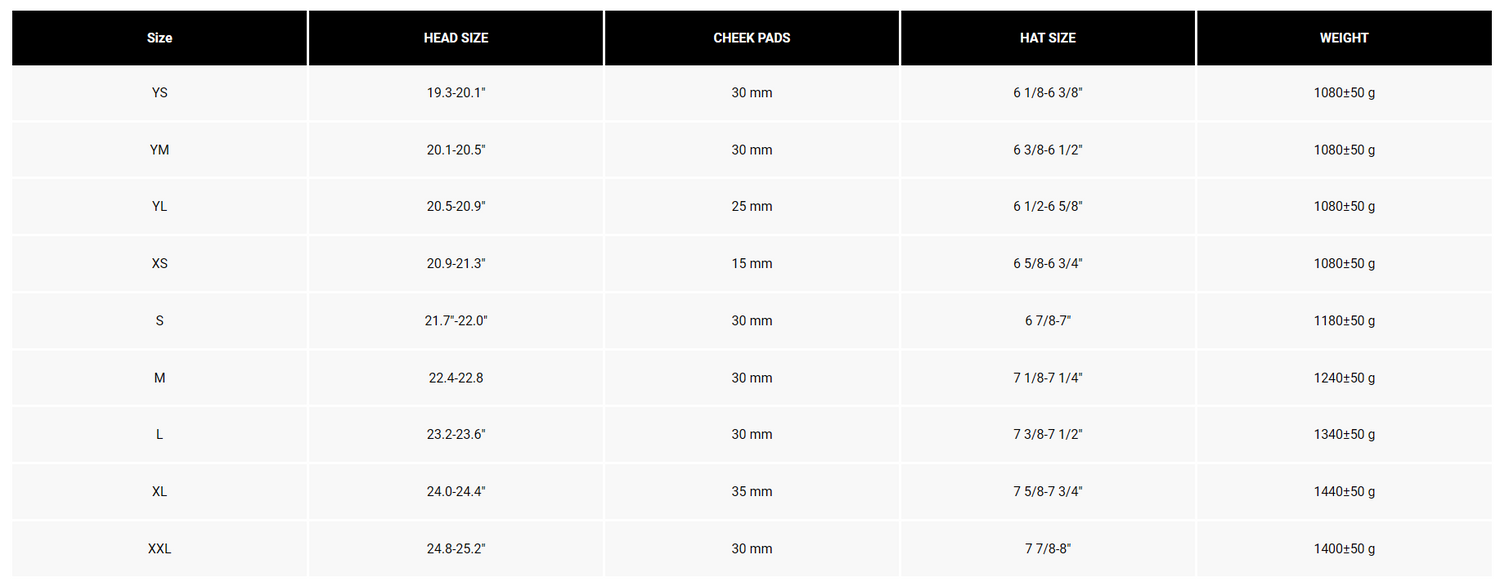Select the YS size row label
This screenshot has width=1500, height=586.
click(159, 93)
